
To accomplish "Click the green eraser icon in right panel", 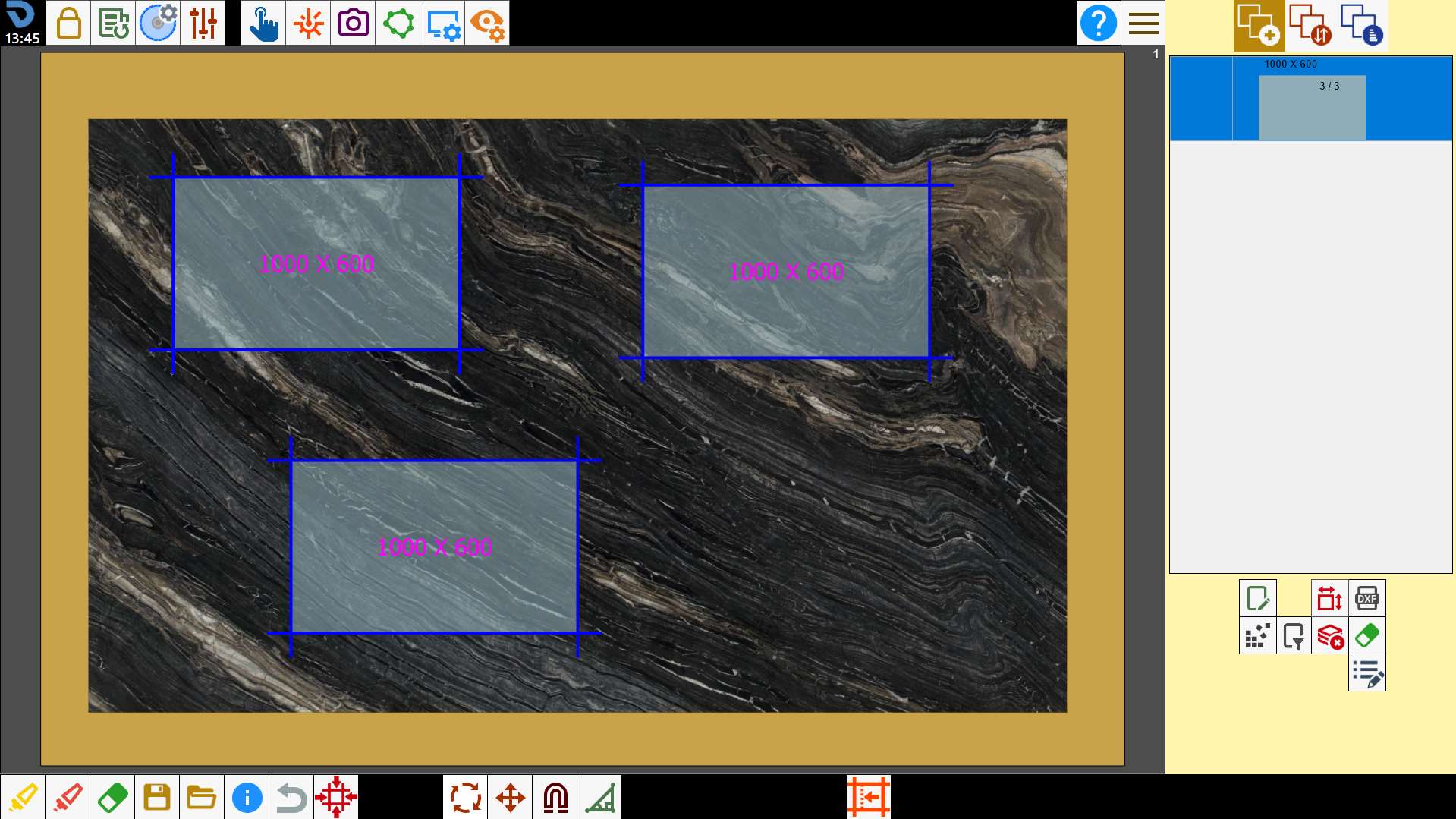I will coord(1367,635).
